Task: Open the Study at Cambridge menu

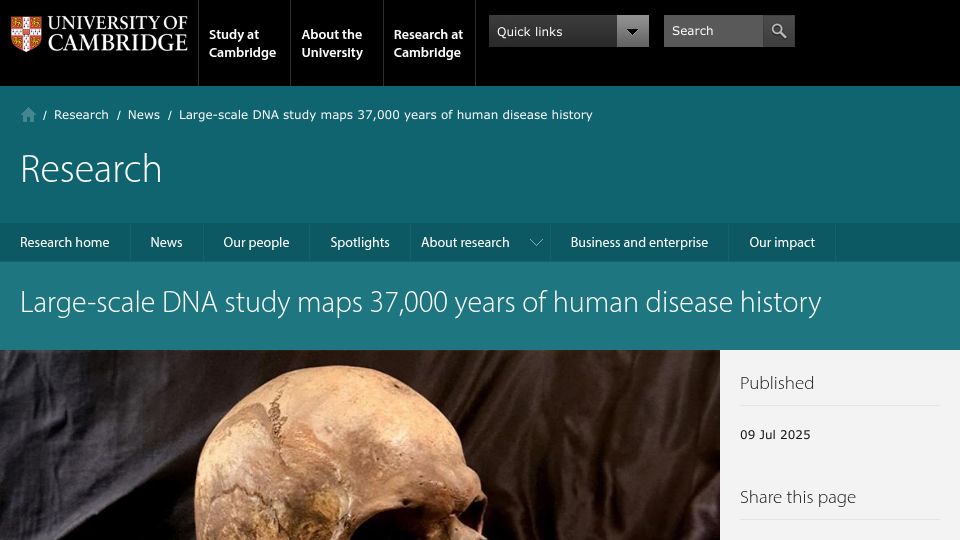Action: [242, 43]
